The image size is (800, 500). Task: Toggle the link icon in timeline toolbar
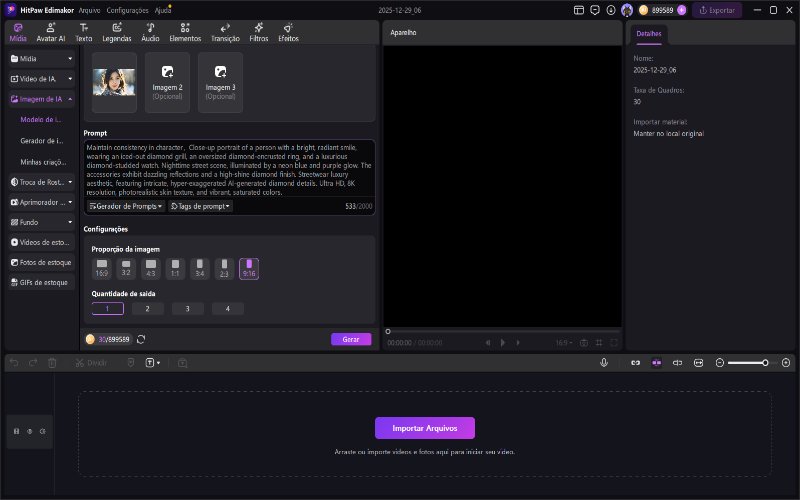tap(635, 363)
